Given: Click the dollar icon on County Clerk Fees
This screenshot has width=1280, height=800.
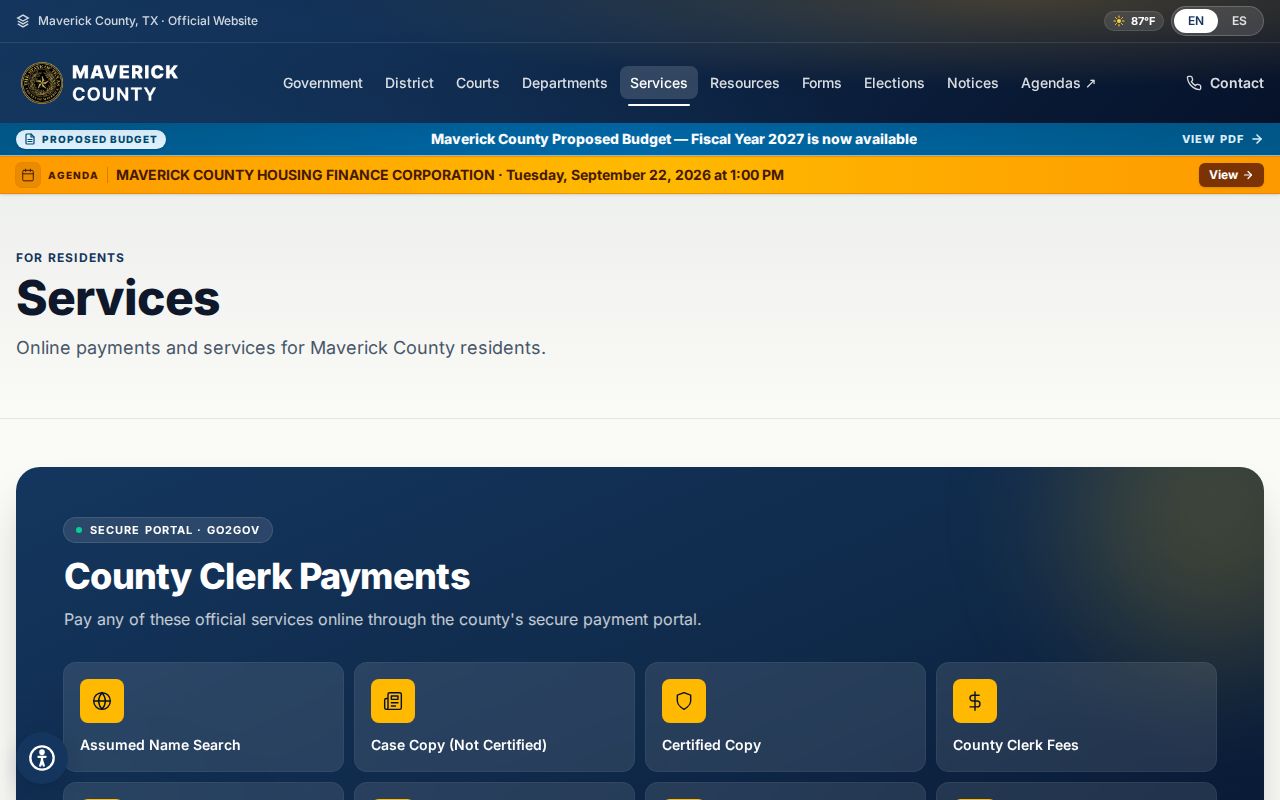Looking at the screenshot, I should pos(975,701).
